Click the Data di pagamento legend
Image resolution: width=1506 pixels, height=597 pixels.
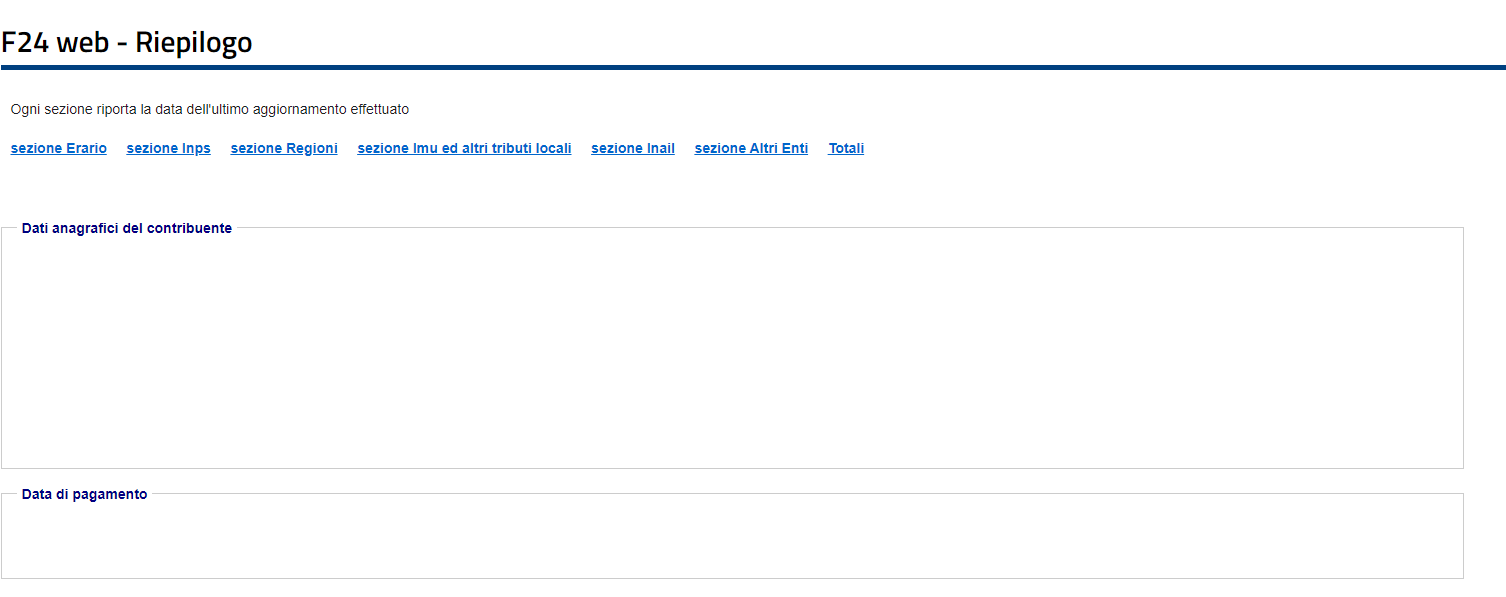coord(84,494)
